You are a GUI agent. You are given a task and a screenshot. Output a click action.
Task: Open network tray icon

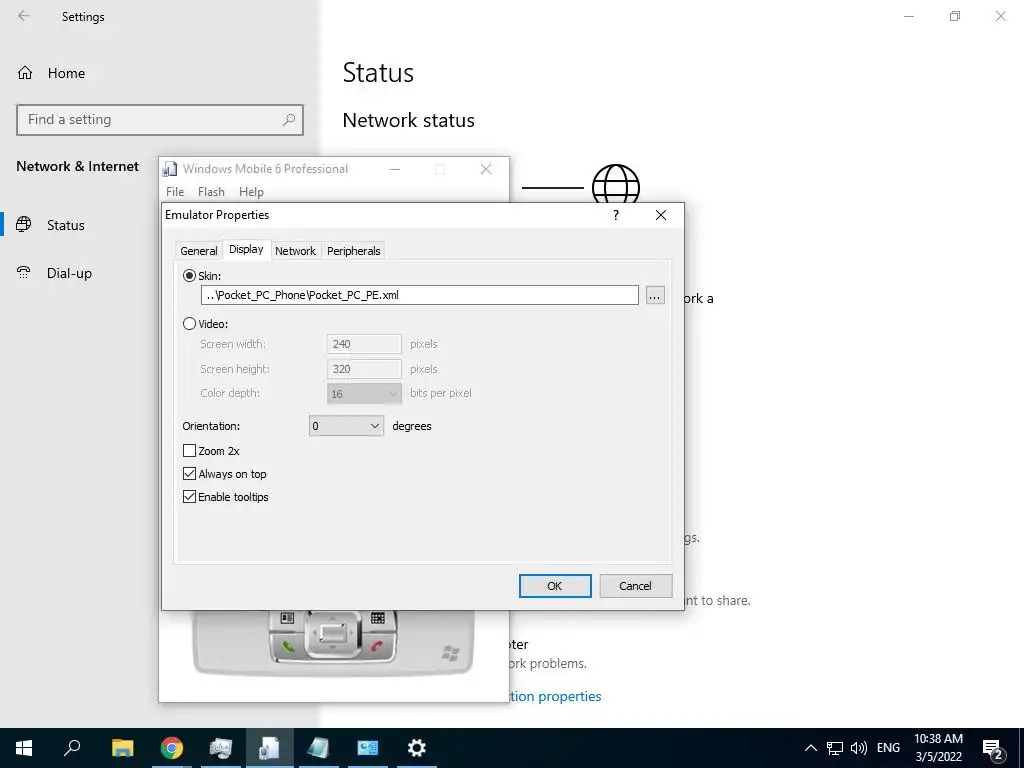(x=835, y=748)
